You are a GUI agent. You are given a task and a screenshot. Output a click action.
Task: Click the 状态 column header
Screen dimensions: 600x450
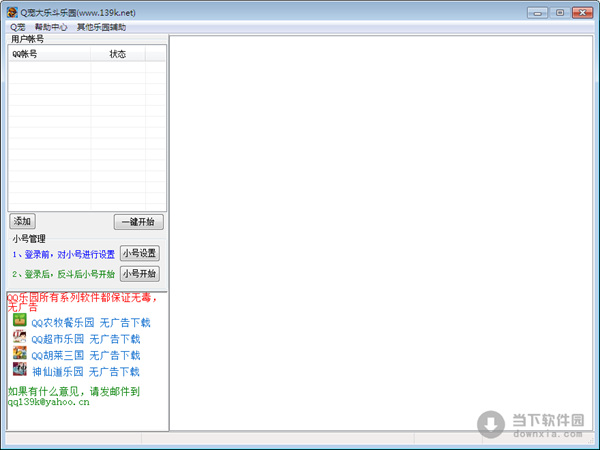(x=118, y=54)
